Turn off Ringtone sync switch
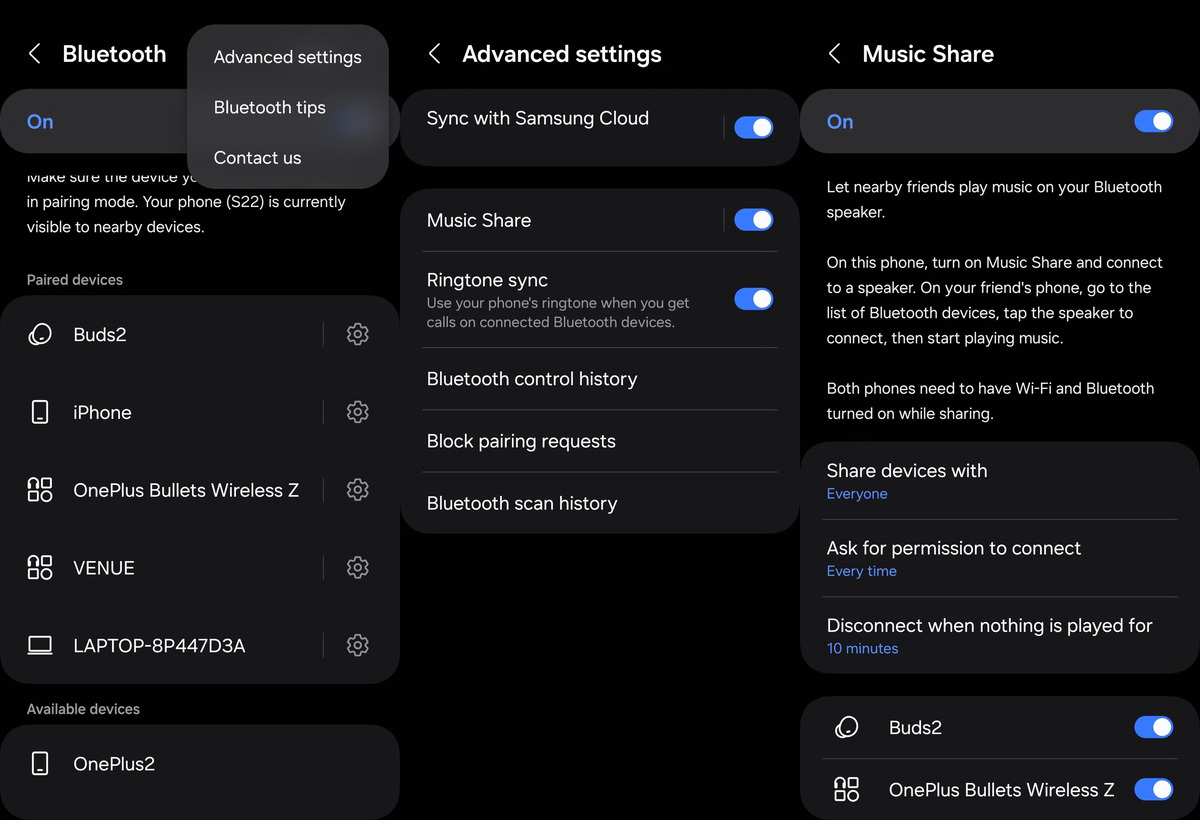1200x820 pixels. point(753,299)
